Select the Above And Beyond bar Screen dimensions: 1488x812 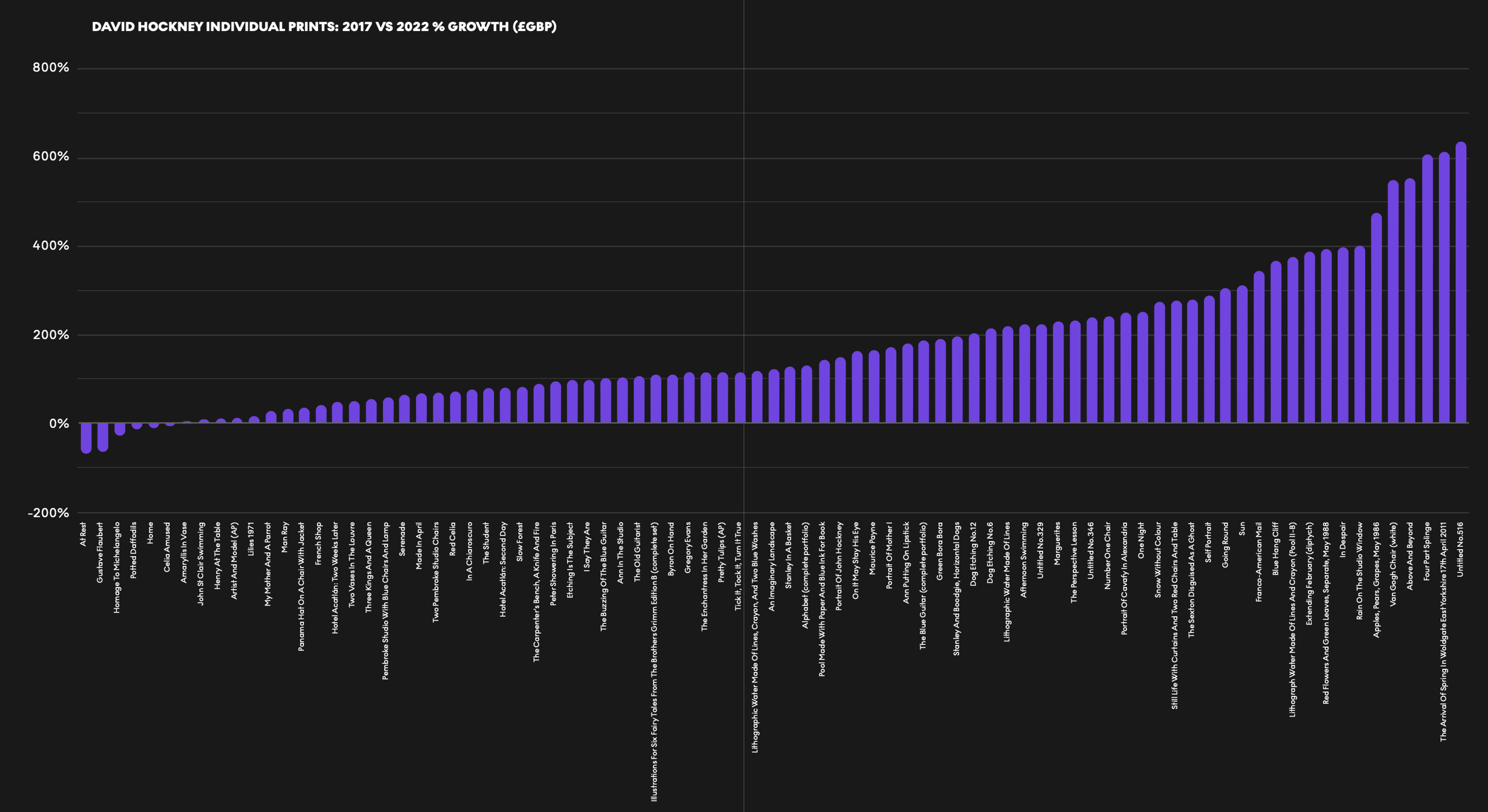1410,301
